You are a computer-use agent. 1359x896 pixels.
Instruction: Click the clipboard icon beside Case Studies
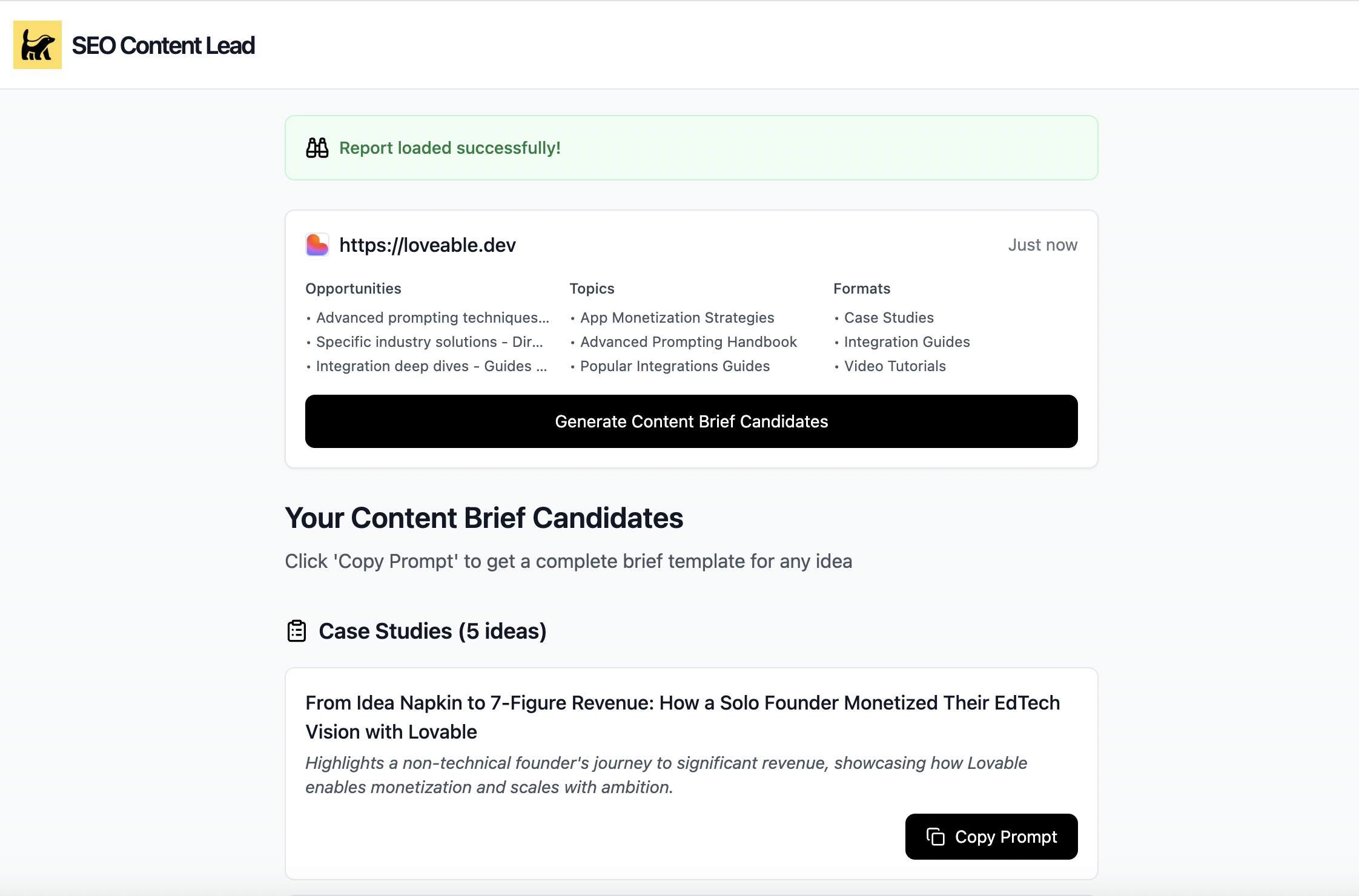297,631
